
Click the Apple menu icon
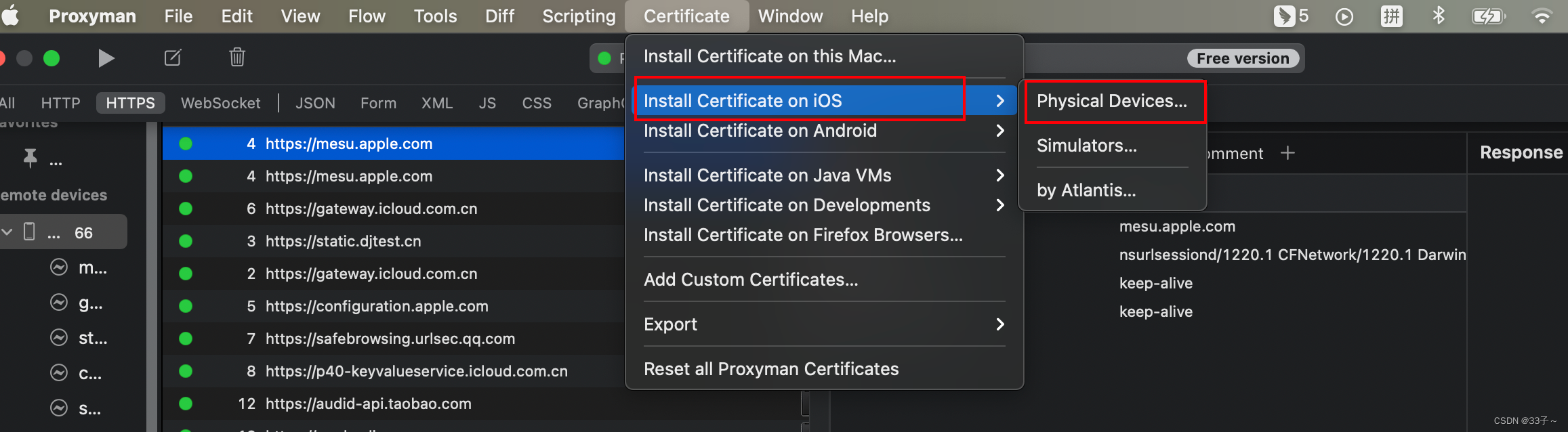tap(10, 15)
